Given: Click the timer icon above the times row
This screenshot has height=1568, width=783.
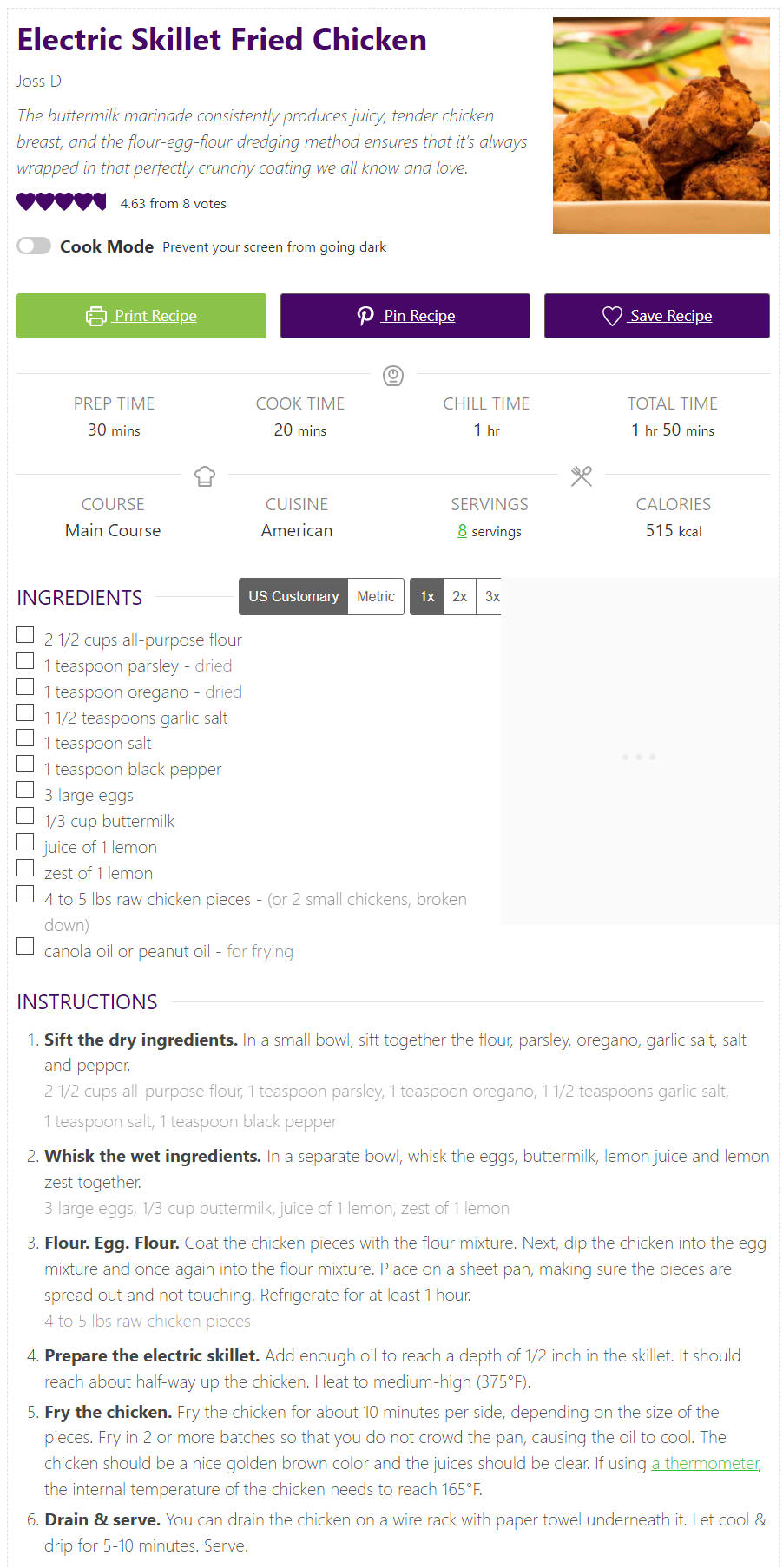Looking at the screenshot, I should (393, 376).
